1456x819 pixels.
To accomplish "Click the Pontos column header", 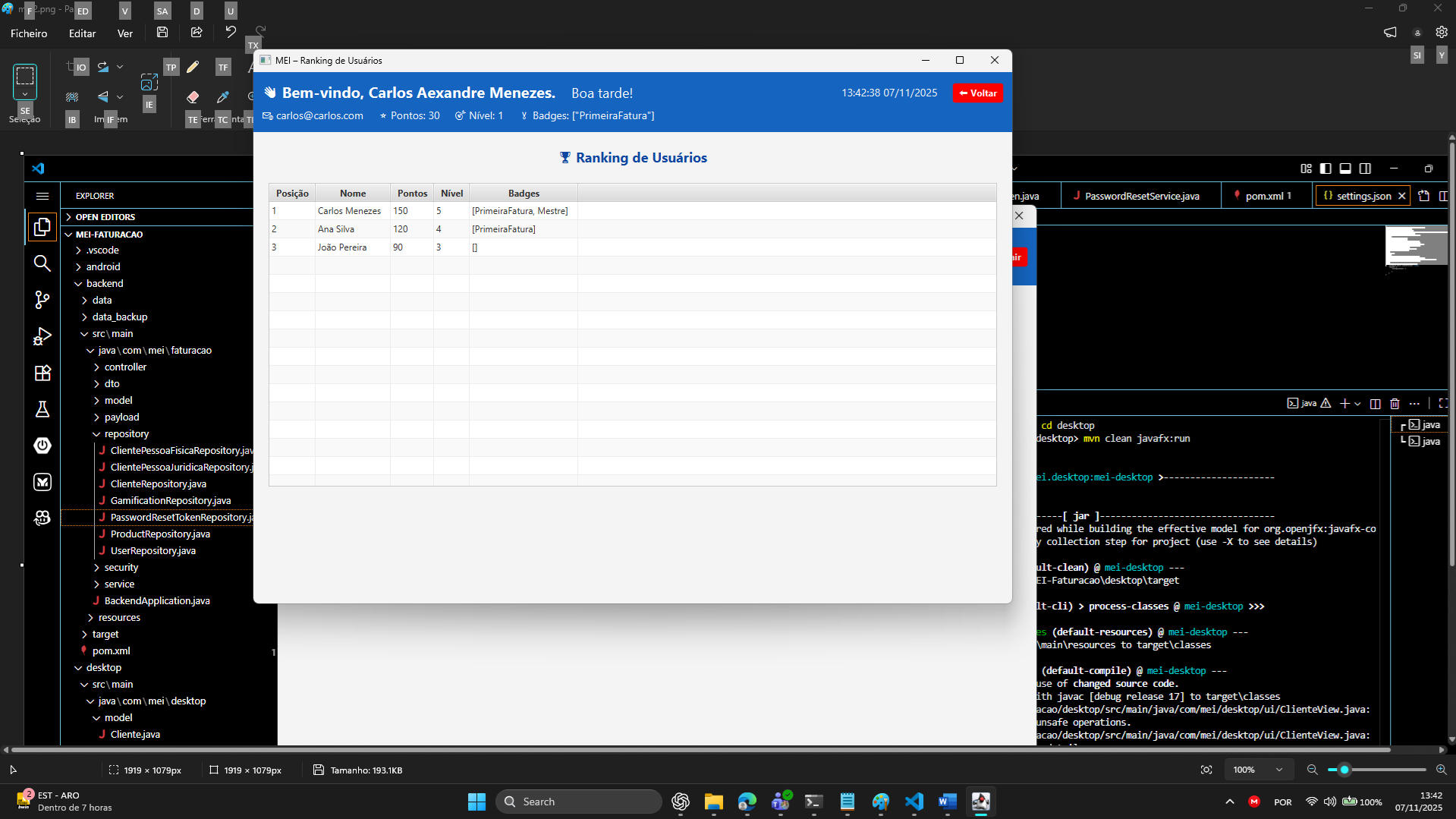I will pyautogui.click(x=412, y=194).
